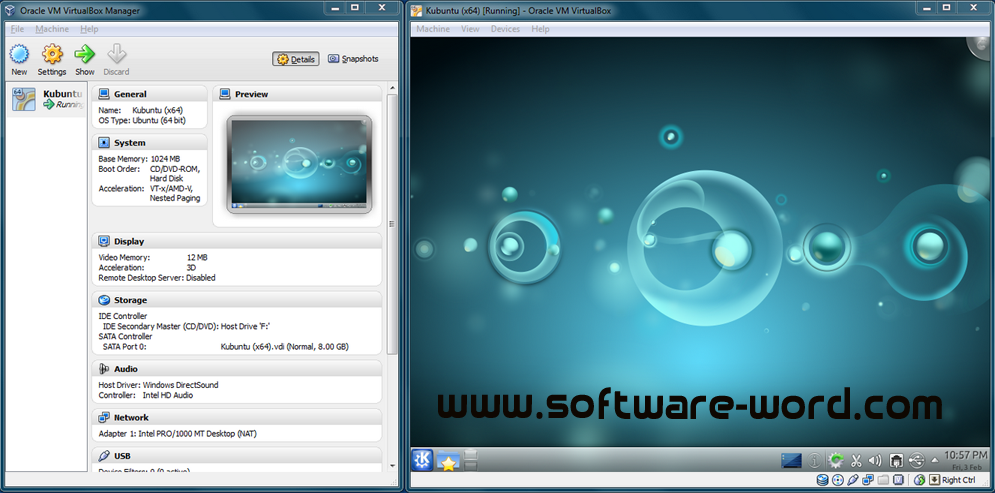Viewport: 995px width, 493px height.
Task: Click the General section header
Action: click(x=150, y=94)
